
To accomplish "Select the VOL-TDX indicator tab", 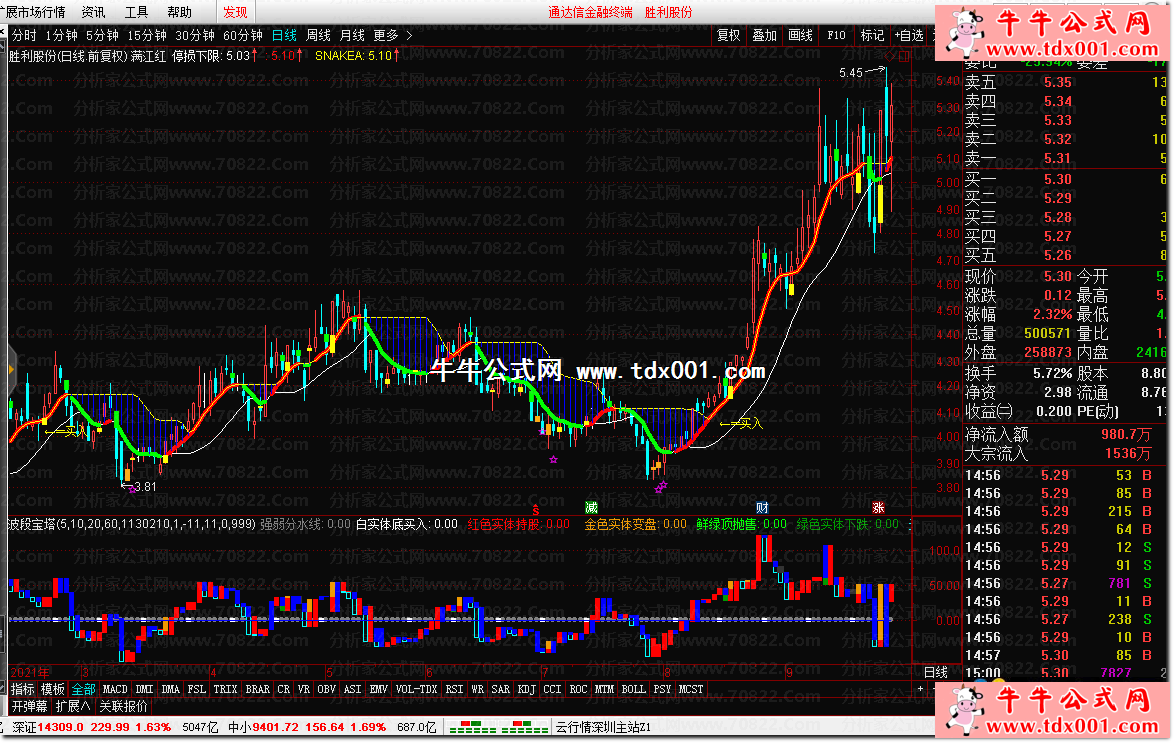I will [x=416, y=689].
